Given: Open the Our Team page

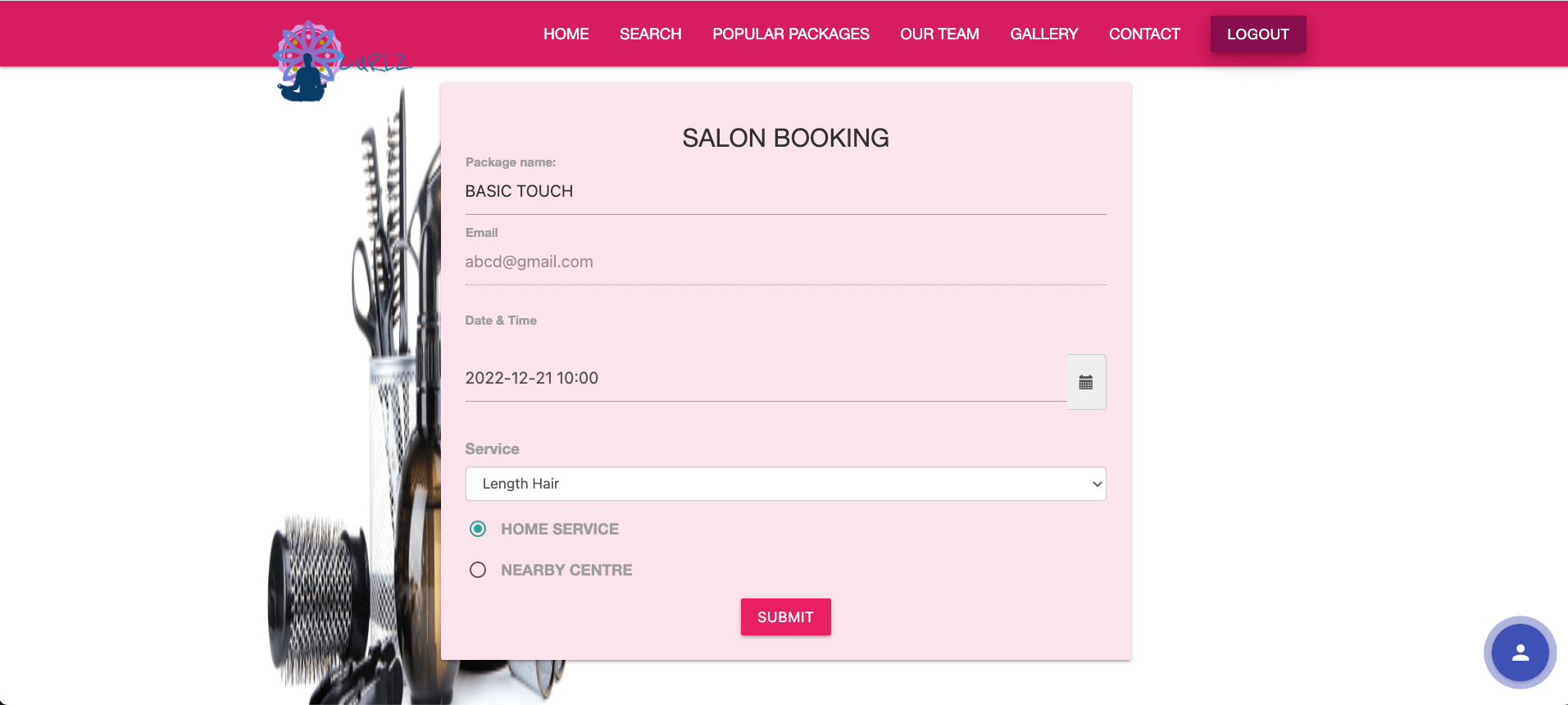Looking at the screenshot, I should [939, 34].
